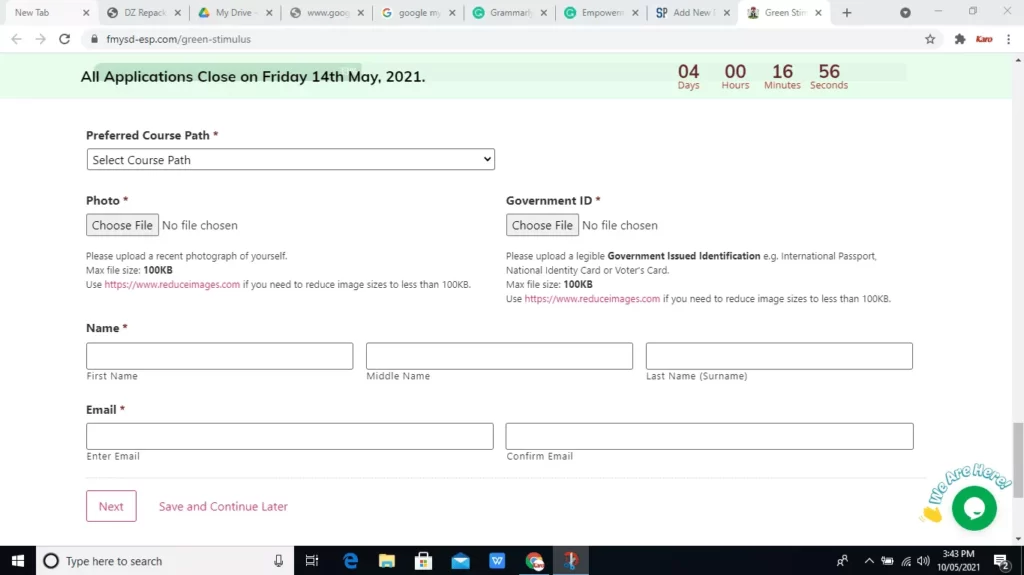This screenshot has height=575, width=1024.
Task: Expand the Select Course Path dropdown
Action: 291,159
